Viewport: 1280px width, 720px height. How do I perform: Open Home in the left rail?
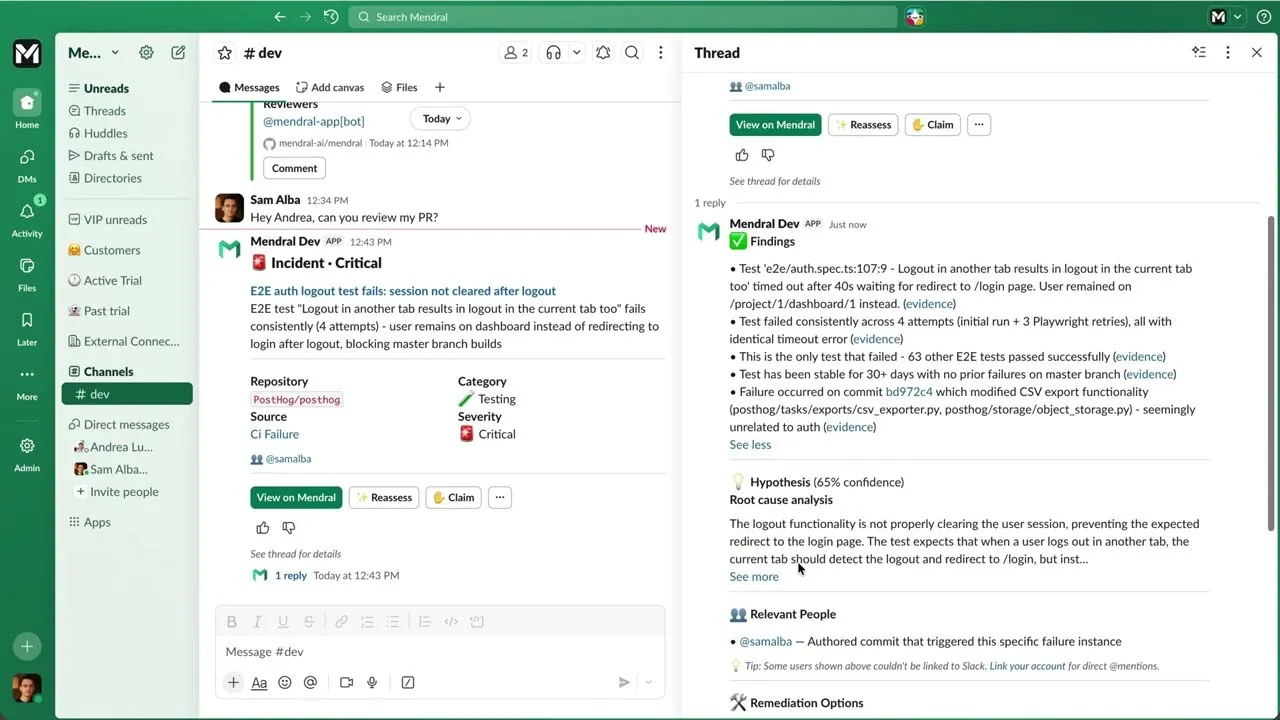tap(27, 109)
